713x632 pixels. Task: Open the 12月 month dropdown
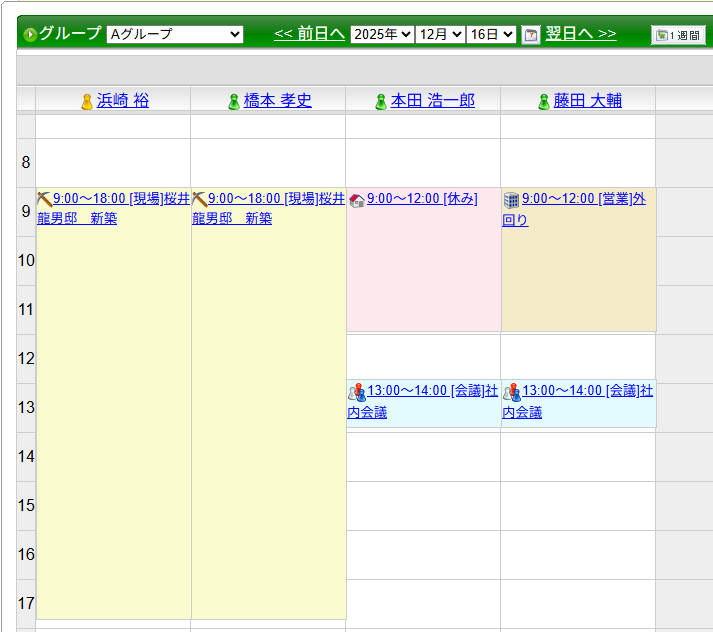[x=440, y=34]
